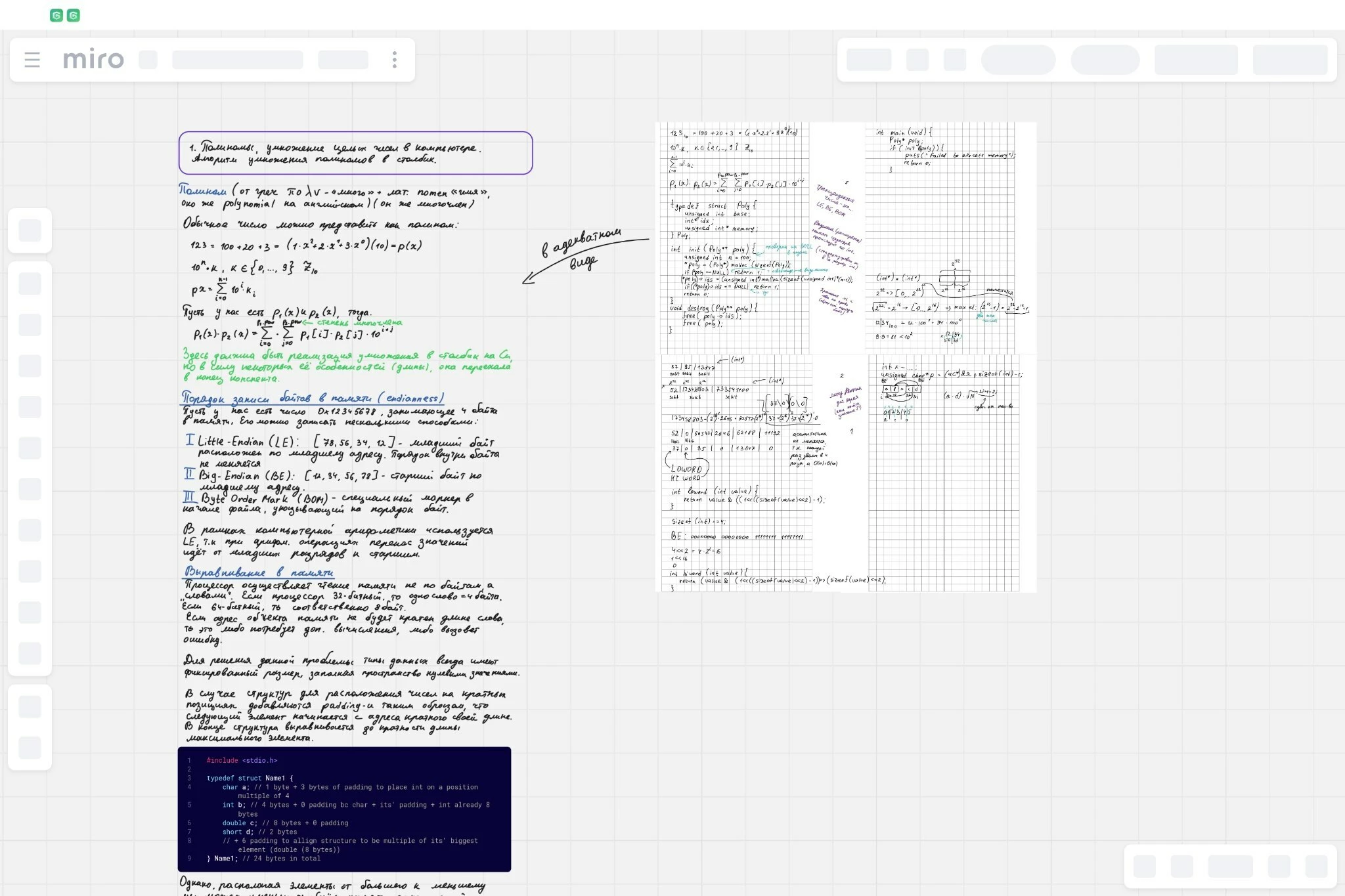Select the endianness heading in the notes
Screen dimensions: 1345x896
click(313, 398)
